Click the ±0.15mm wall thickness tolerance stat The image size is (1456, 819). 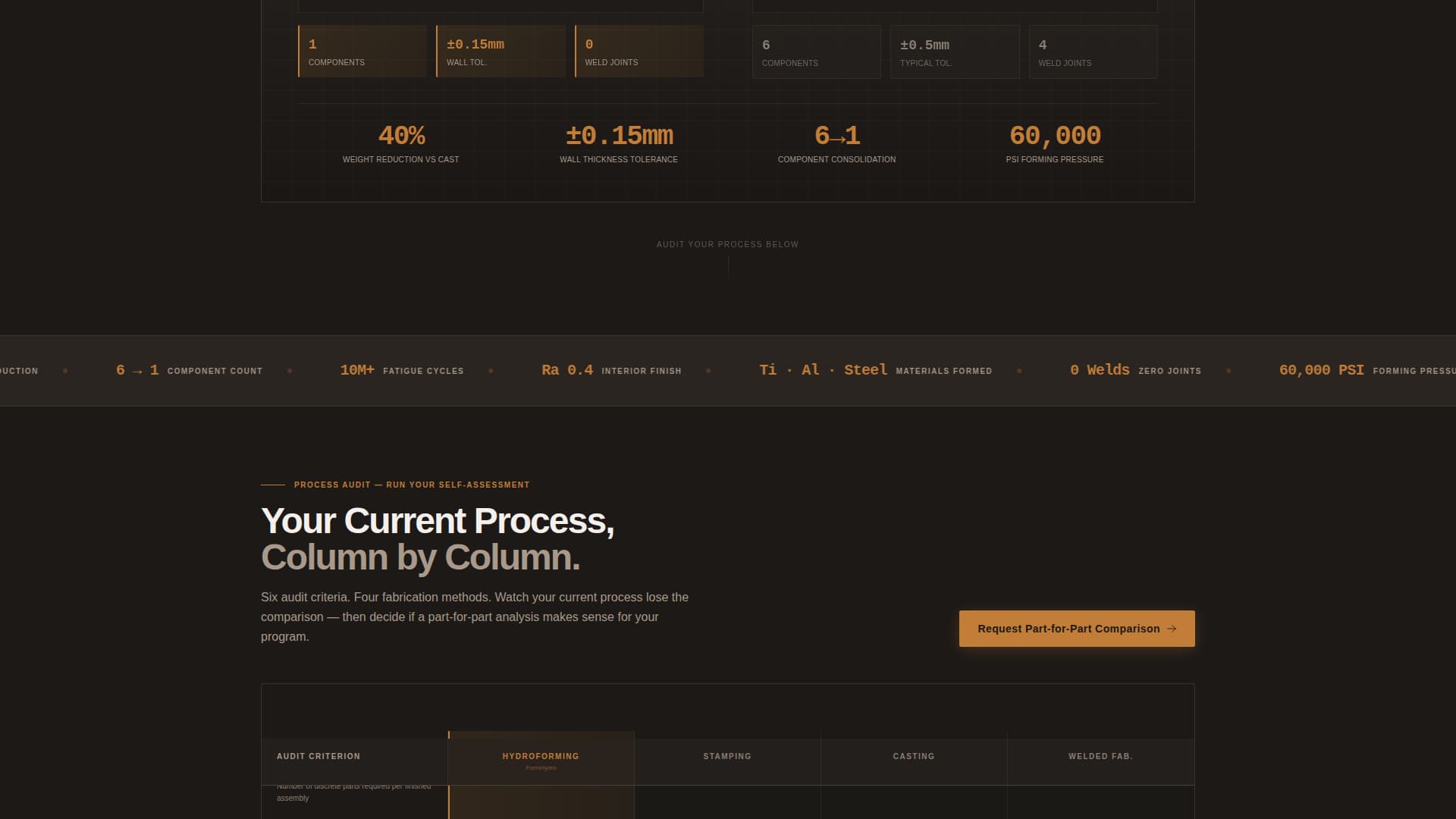click(619, 143)
